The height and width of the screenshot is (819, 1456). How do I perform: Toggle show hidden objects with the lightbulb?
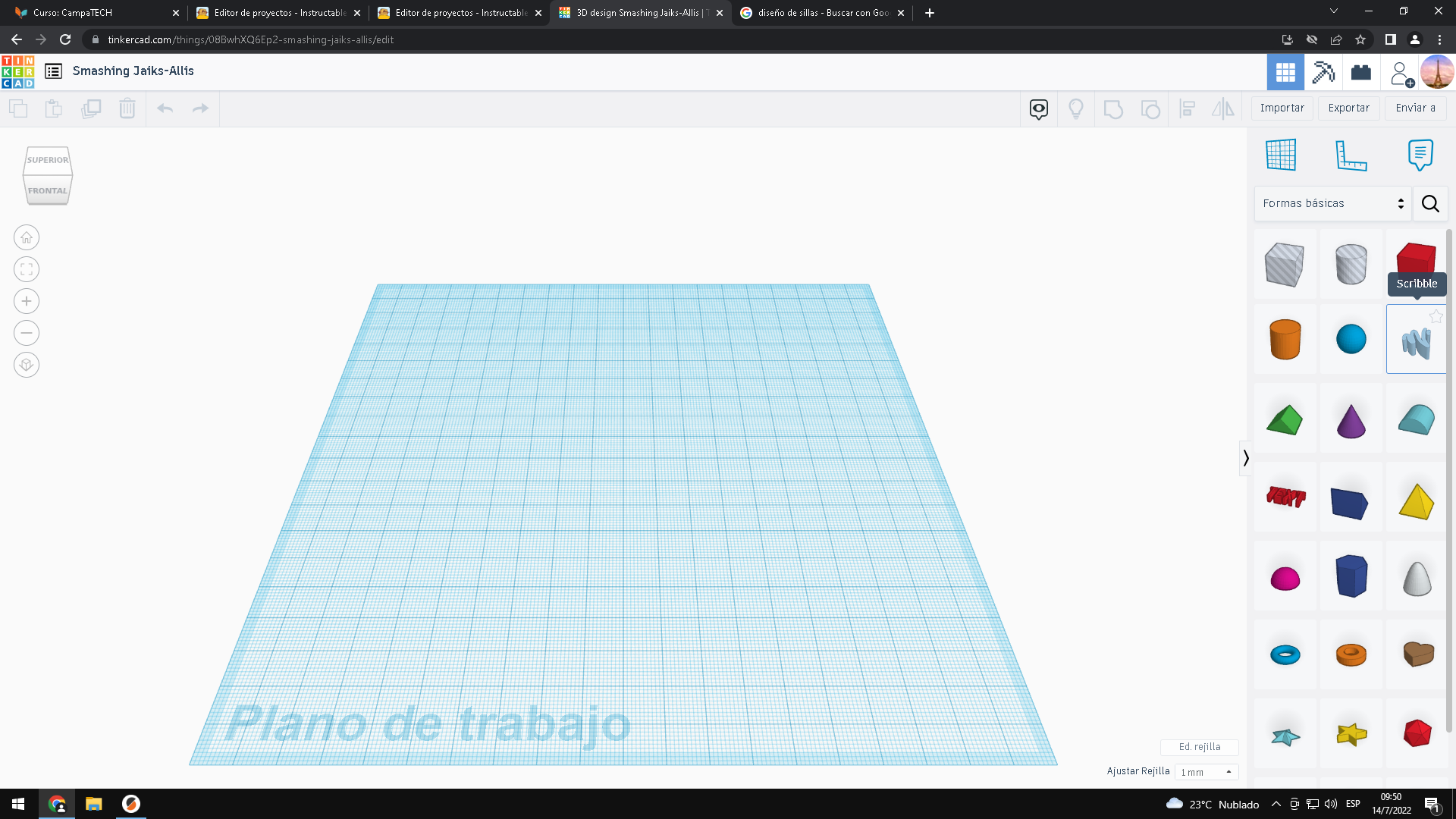[1076, 109]
